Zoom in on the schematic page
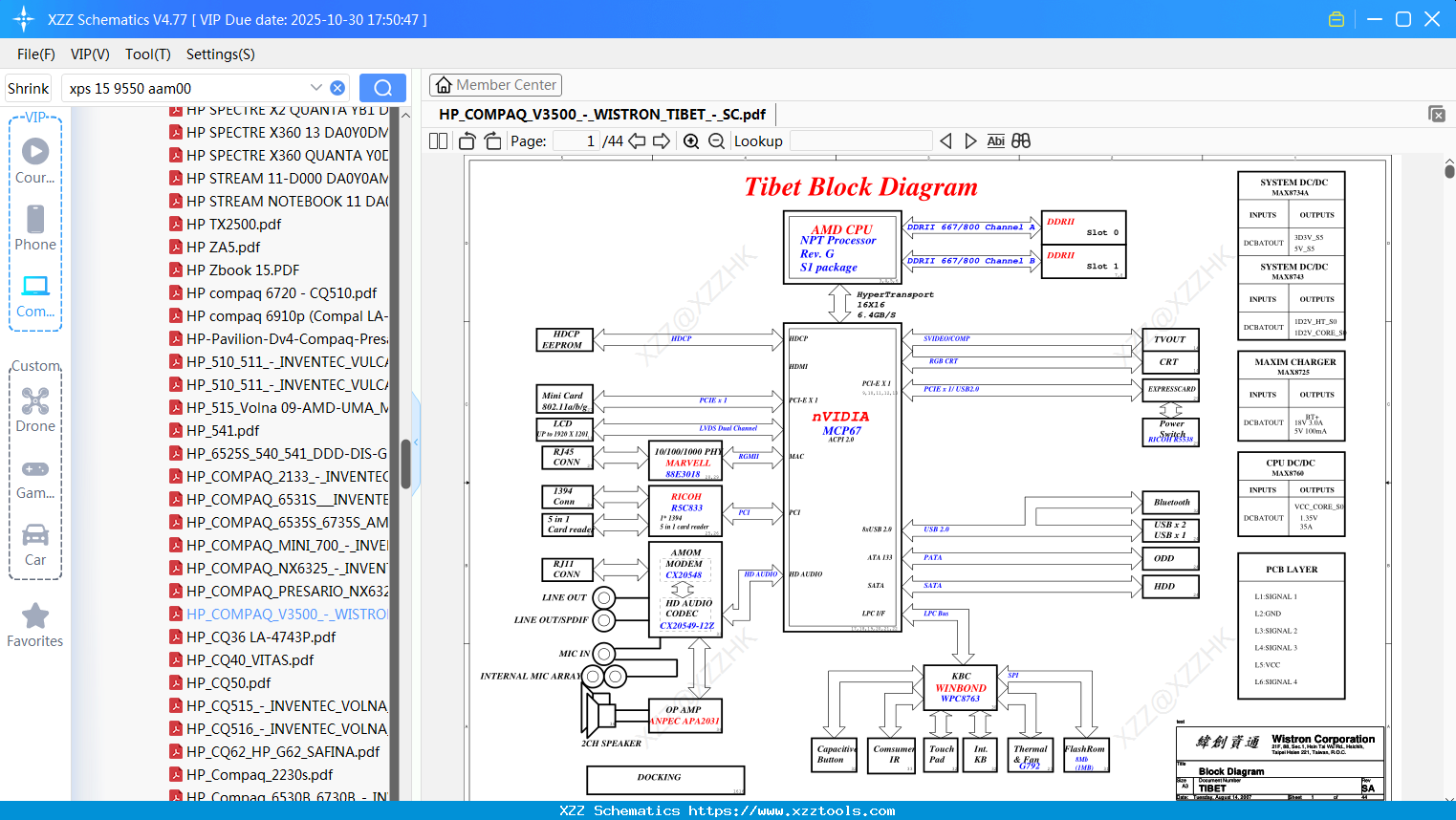This screenshot has height=820, width=1456. pos(691,141)
